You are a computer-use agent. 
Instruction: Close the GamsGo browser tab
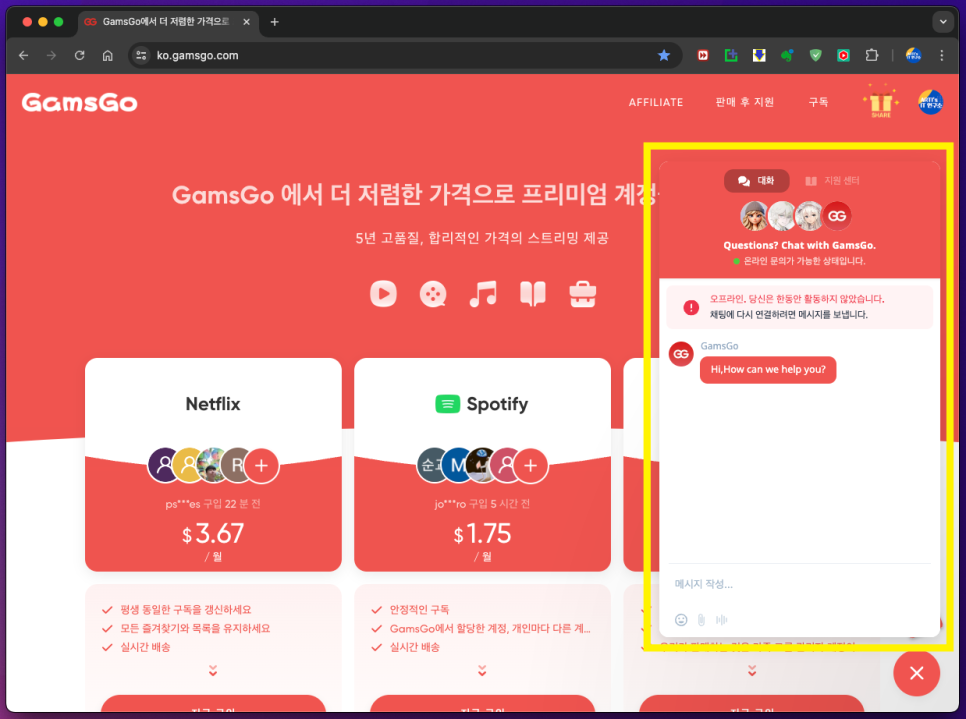tap(246, 22)
